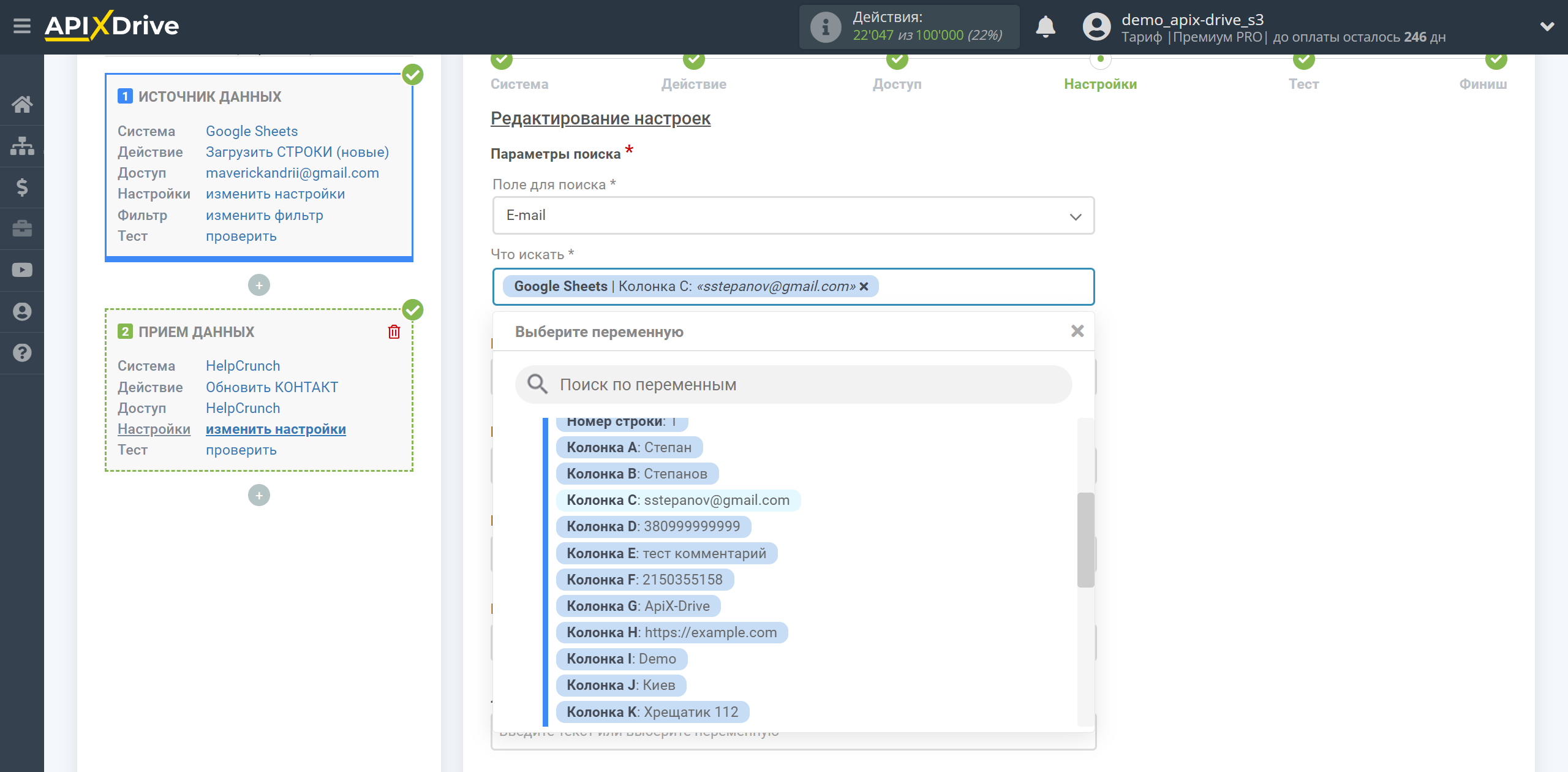Click the actions info icon
The height and width of the screenshot is (772, 1568).
pos(825,27)
